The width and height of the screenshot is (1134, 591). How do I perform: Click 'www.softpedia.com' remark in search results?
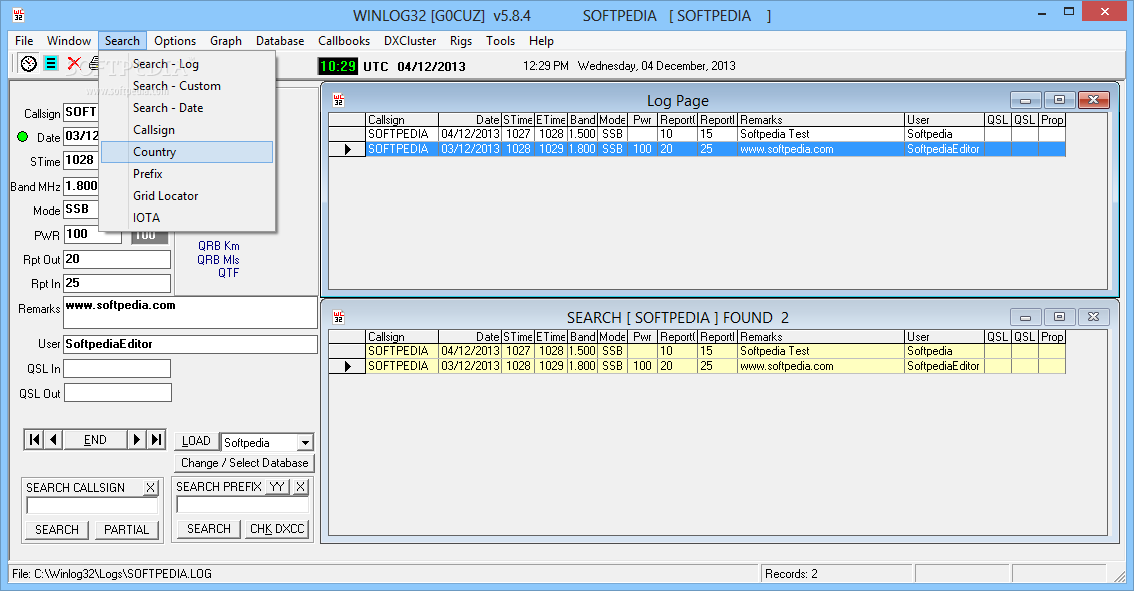(787, 366)
